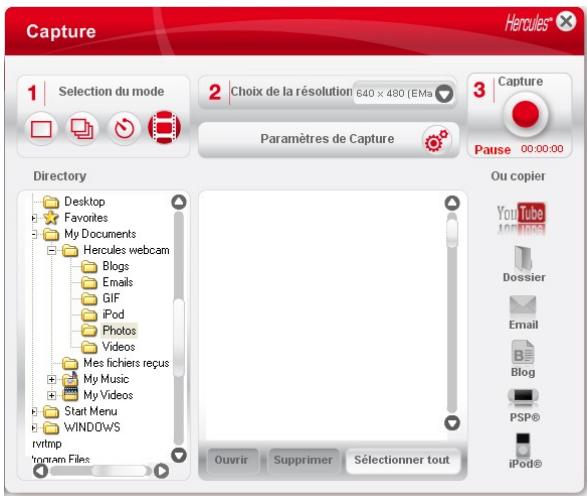Select the Favorites folder
The image size is (587, 496).
(x=86, y=217)
